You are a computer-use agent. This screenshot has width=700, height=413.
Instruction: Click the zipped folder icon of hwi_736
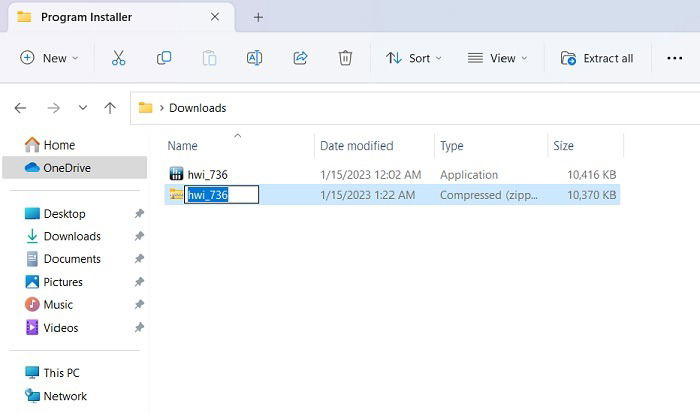pyautogui.click(x=176, y=194)
